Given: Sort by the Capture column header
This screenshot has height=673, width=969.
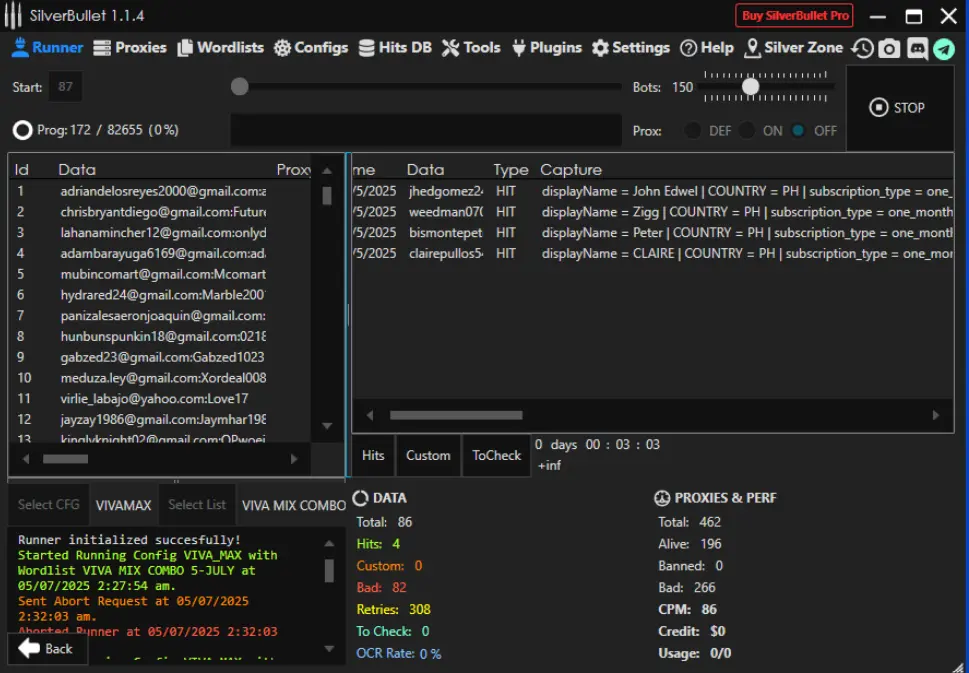Looking at the screenshot, I should click(570, 169).
